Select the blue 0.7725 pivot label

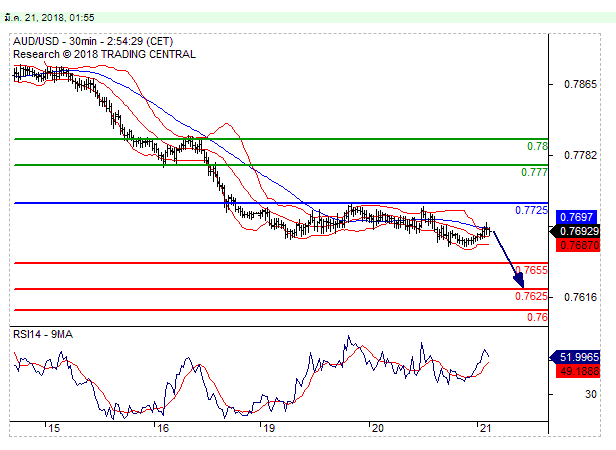(x=531, y=210)
